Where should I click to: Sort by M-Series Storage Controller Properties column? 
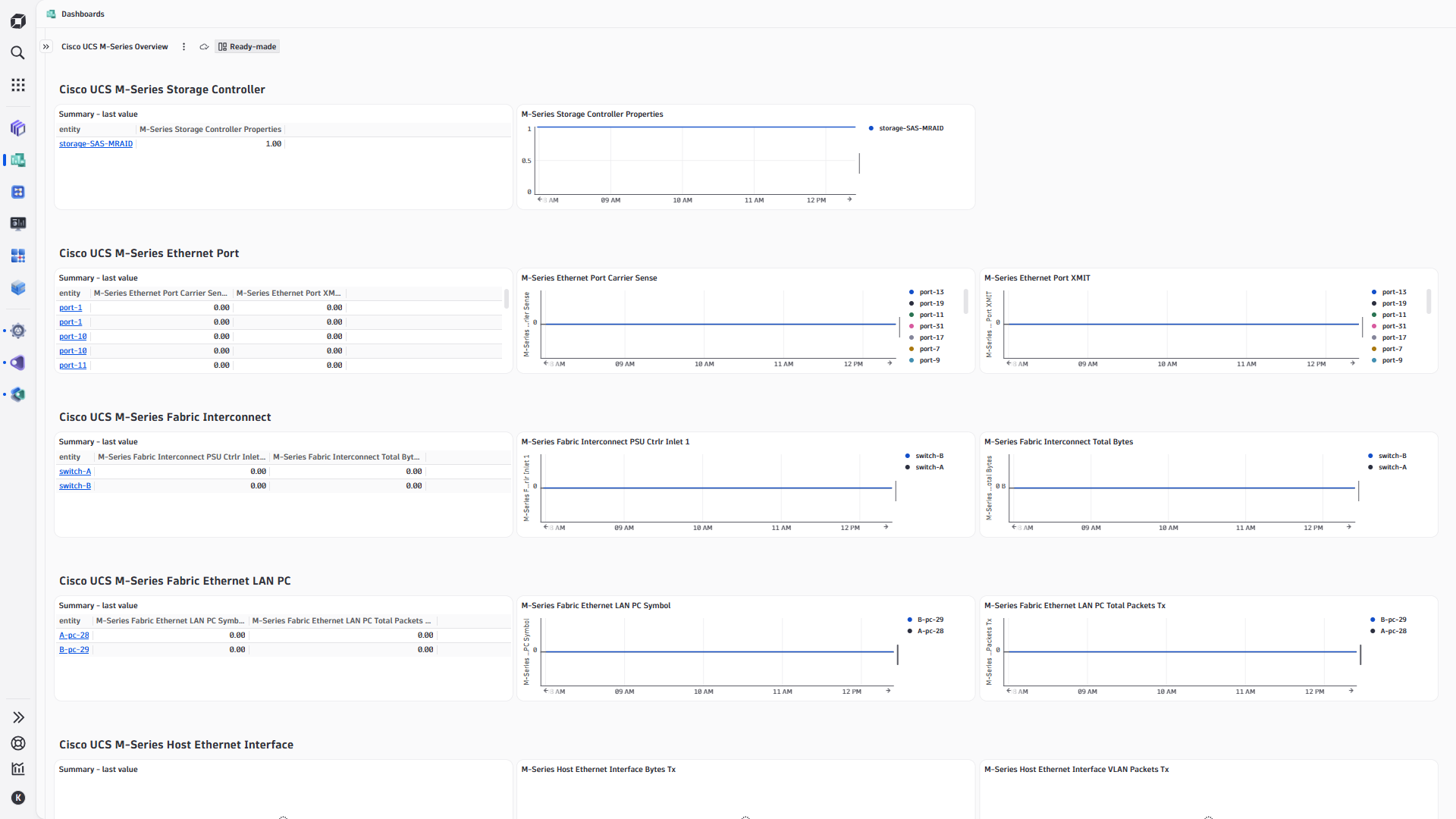(x=210, y=130)
